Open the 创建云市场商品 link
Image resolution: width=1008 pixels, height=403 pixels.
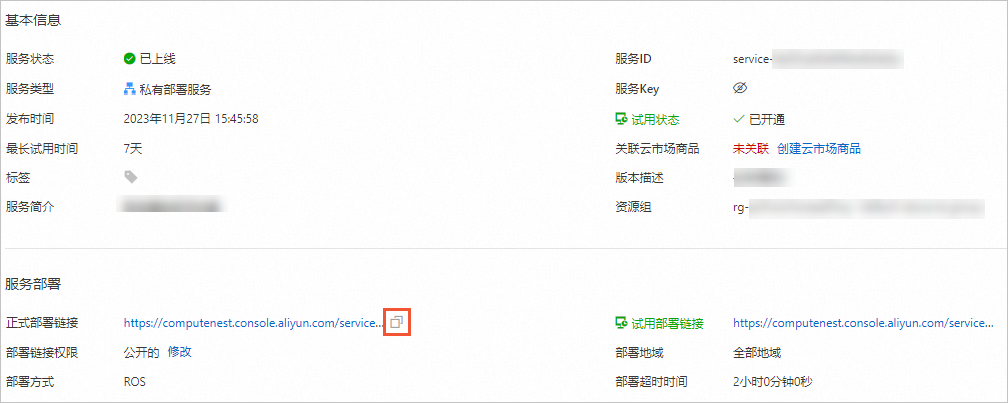tap(818, 149)
